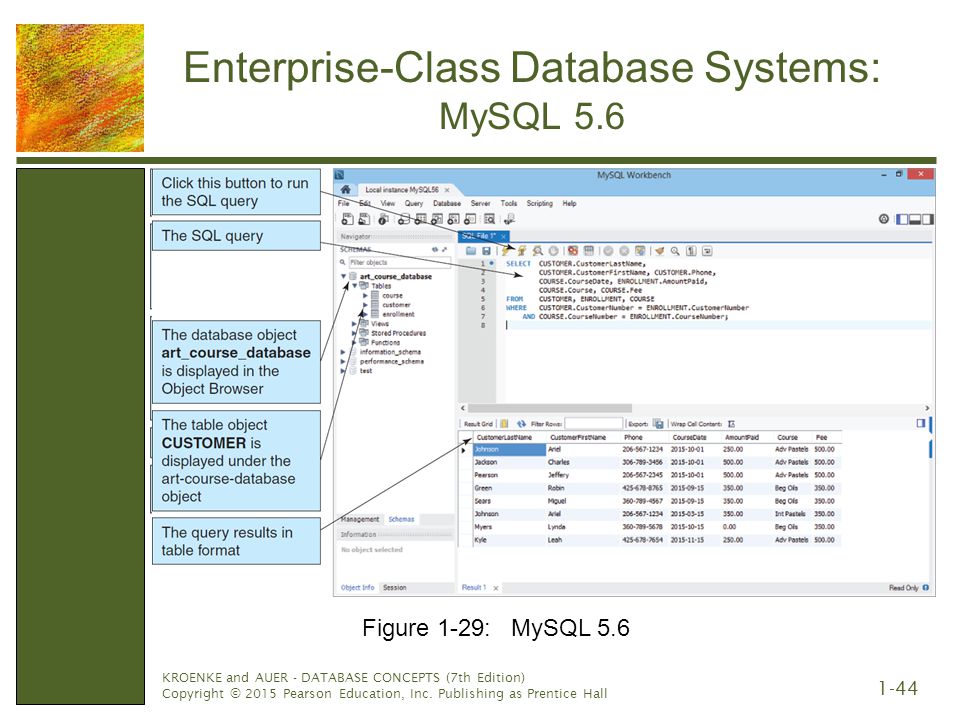Viewport: 960px width, 720px height.
Task: Export recordset to file icon
Action: [658, 424]
